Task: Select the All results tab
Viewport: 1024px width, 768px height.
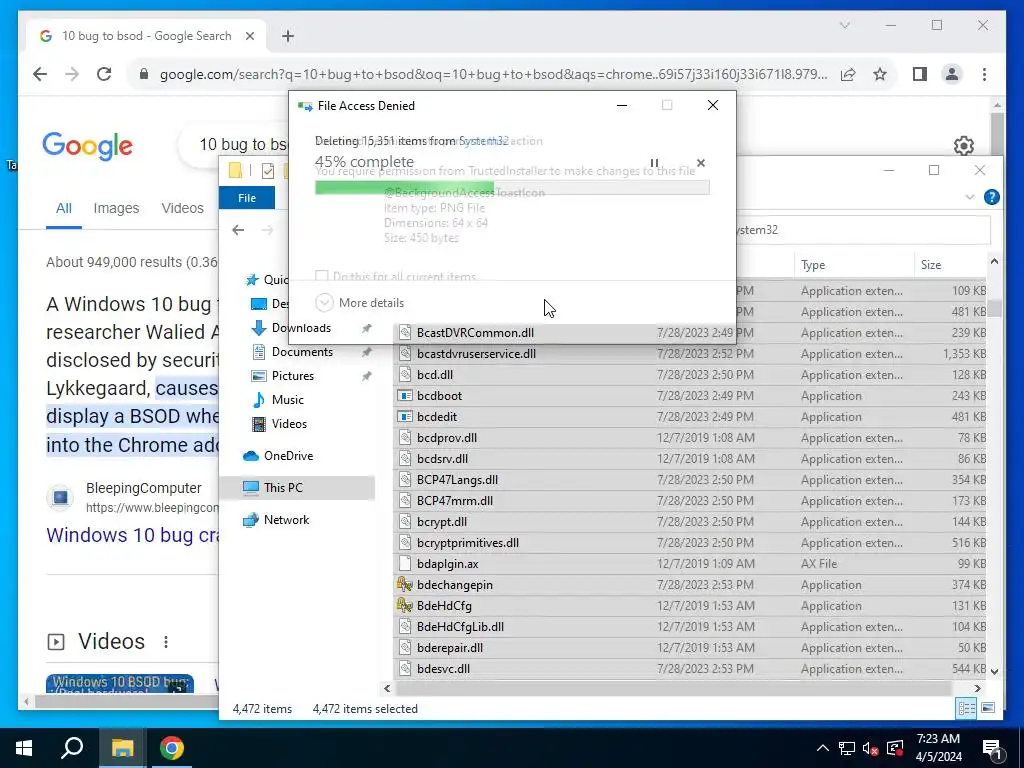Action: (63, 208)
